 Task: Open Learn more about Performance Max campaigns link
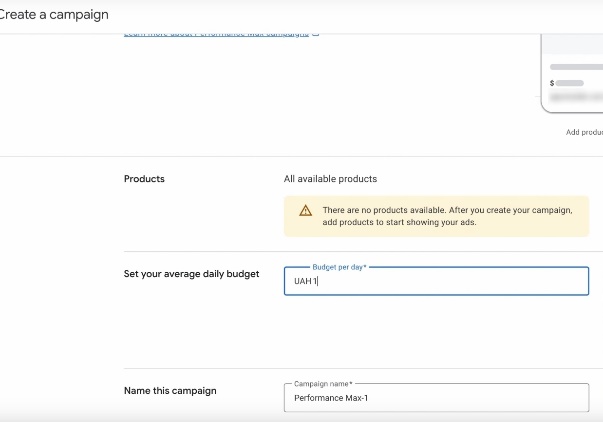pyautogui.click(x=216, y=34)
